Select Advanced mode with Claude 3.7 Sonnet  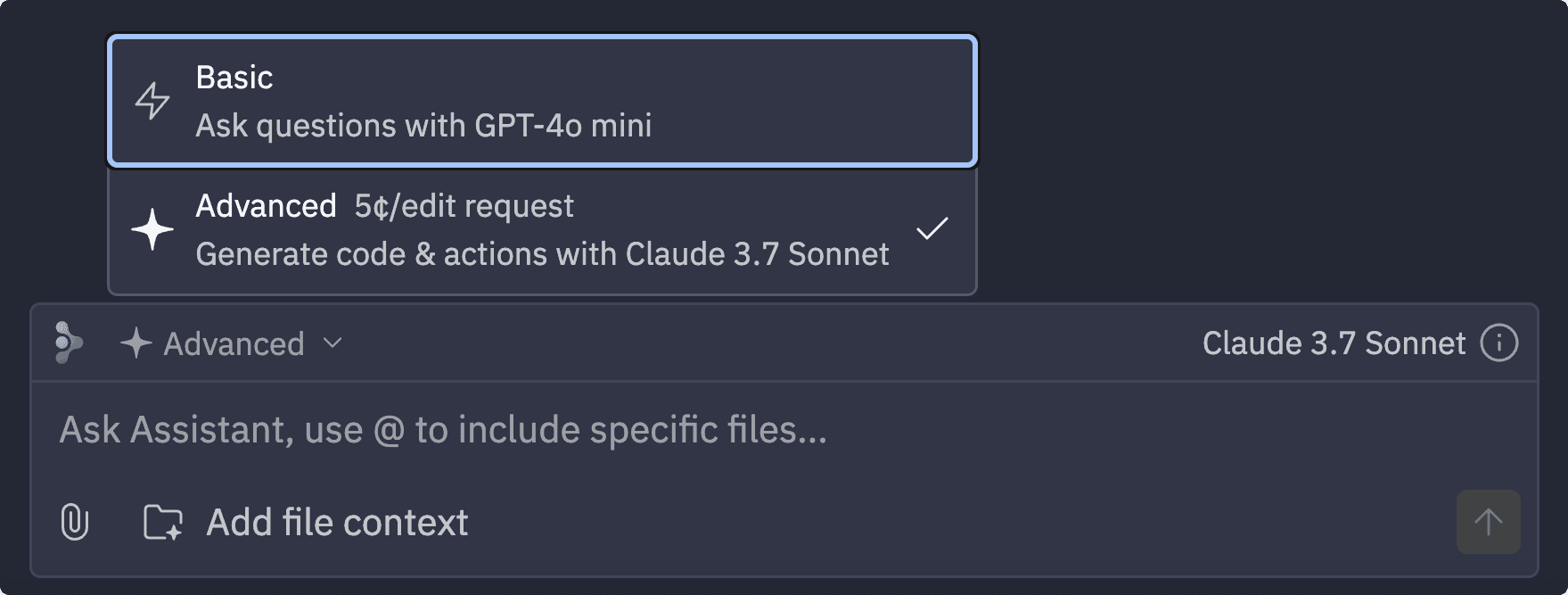click(x=542, y=230)
